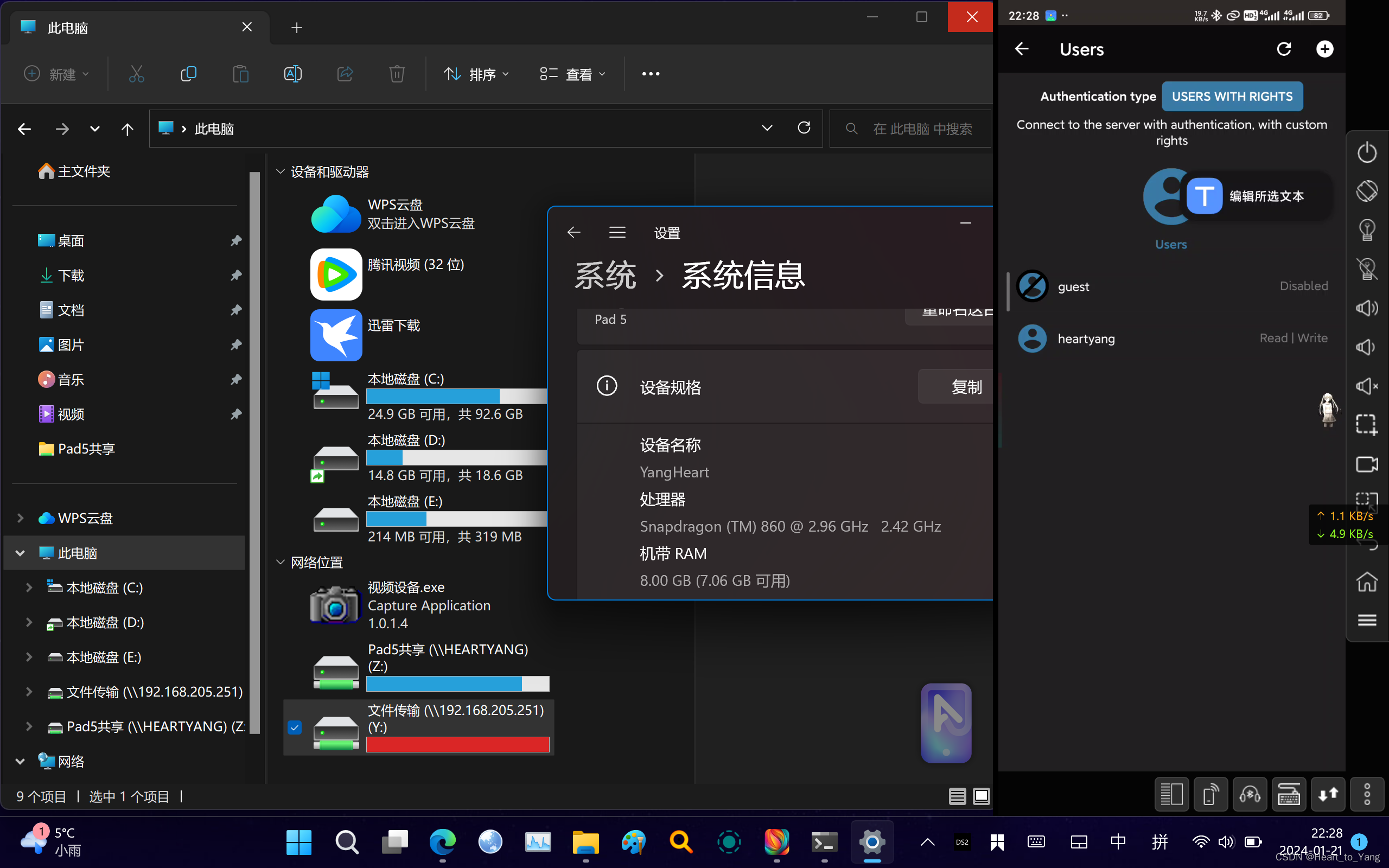This screenshot has height=868, width=1389.
Task: Refresh the Explorer address bar
Action: pos(804,128)
